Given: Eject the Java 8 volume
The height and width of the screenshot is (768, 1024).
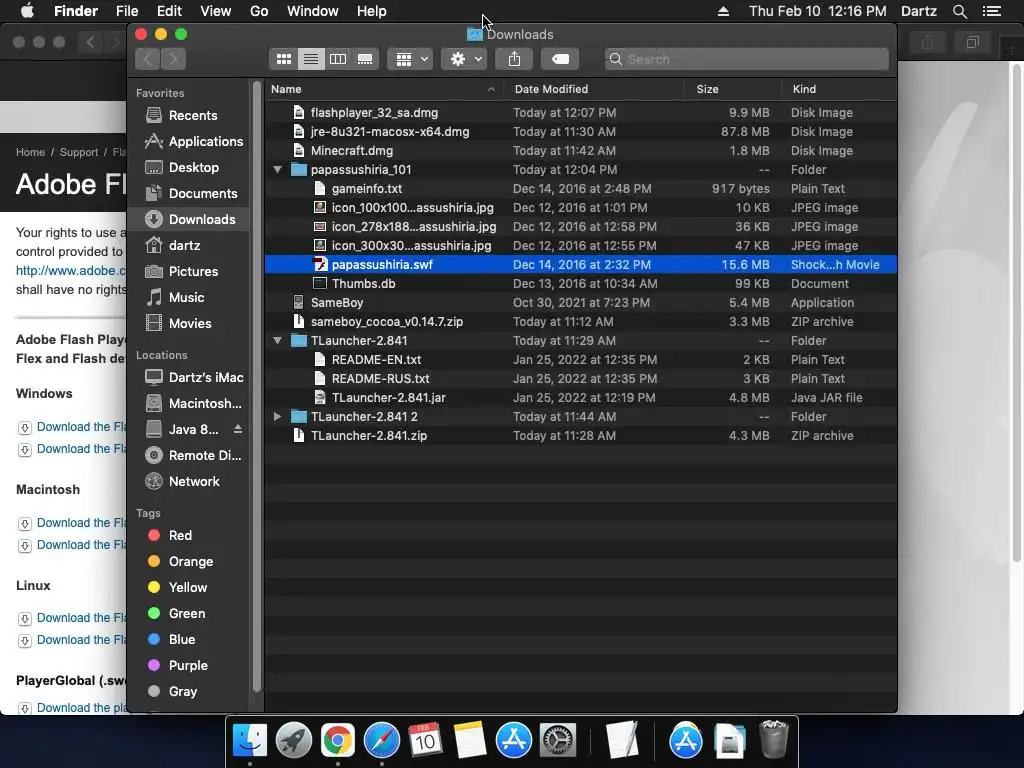Looking at the screenshot, I should (x=238, y=429).
